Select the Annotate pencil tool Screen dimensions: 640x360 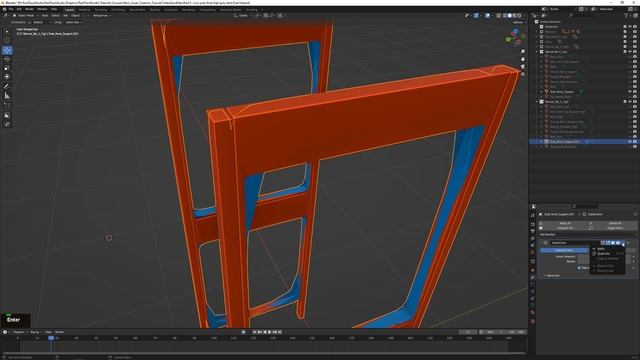[7, 87]
